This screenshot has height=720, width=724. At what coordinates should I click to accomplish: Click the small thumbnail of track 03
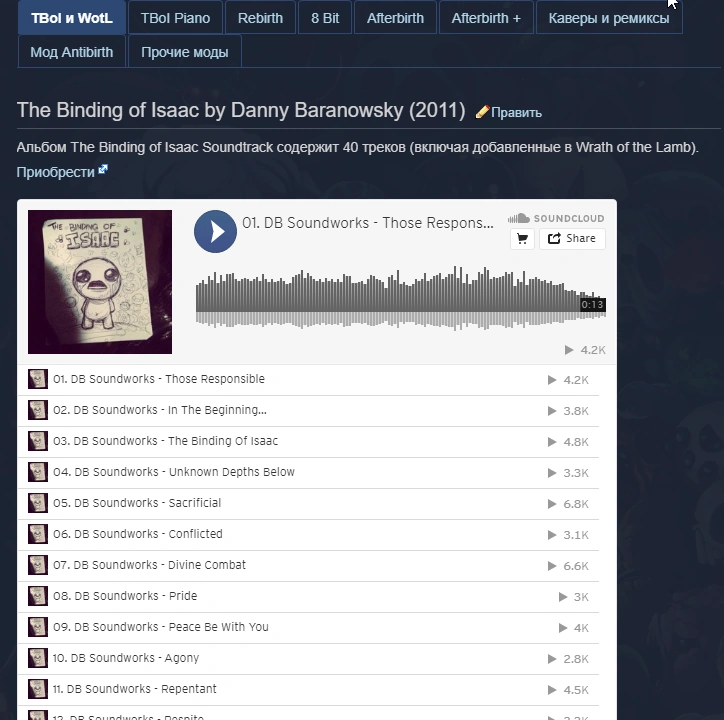point(38,441)
